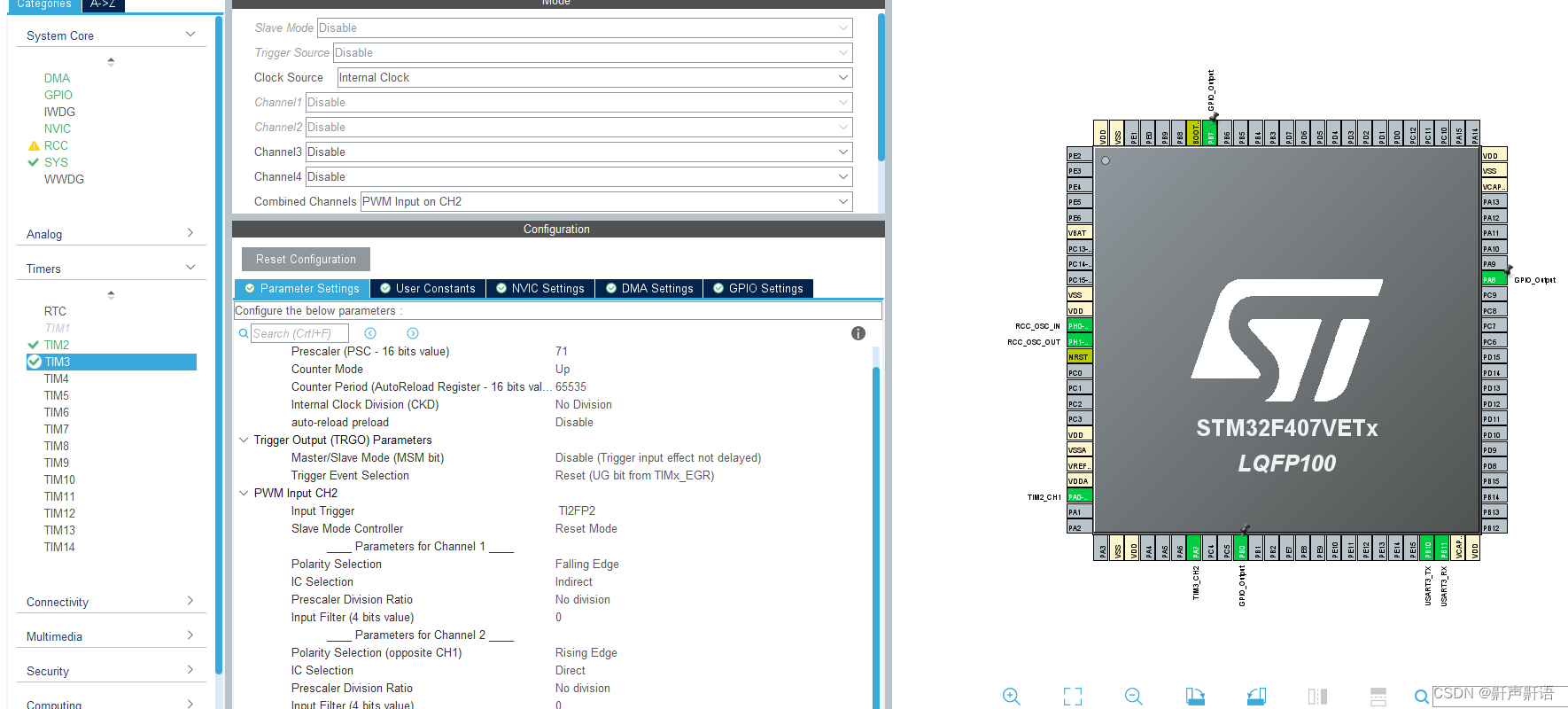1568x709 pixels.
Task: Click the RCC warning triangle icon
Action: [34, 145]
